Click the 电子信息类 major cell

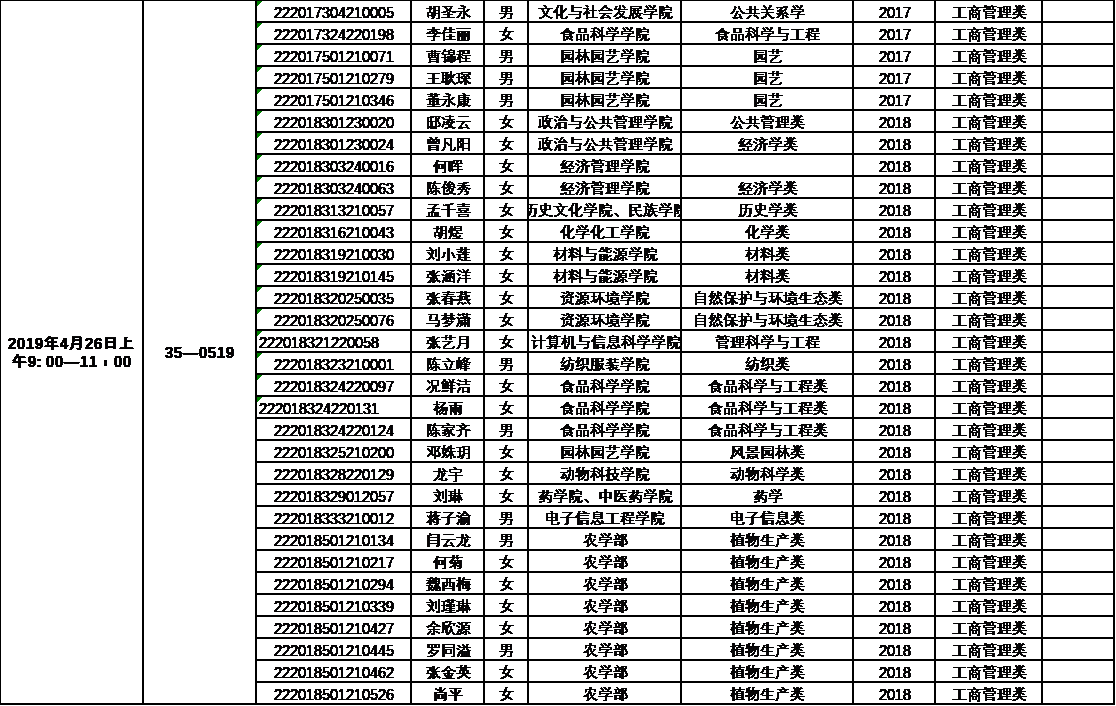point(767,518)
